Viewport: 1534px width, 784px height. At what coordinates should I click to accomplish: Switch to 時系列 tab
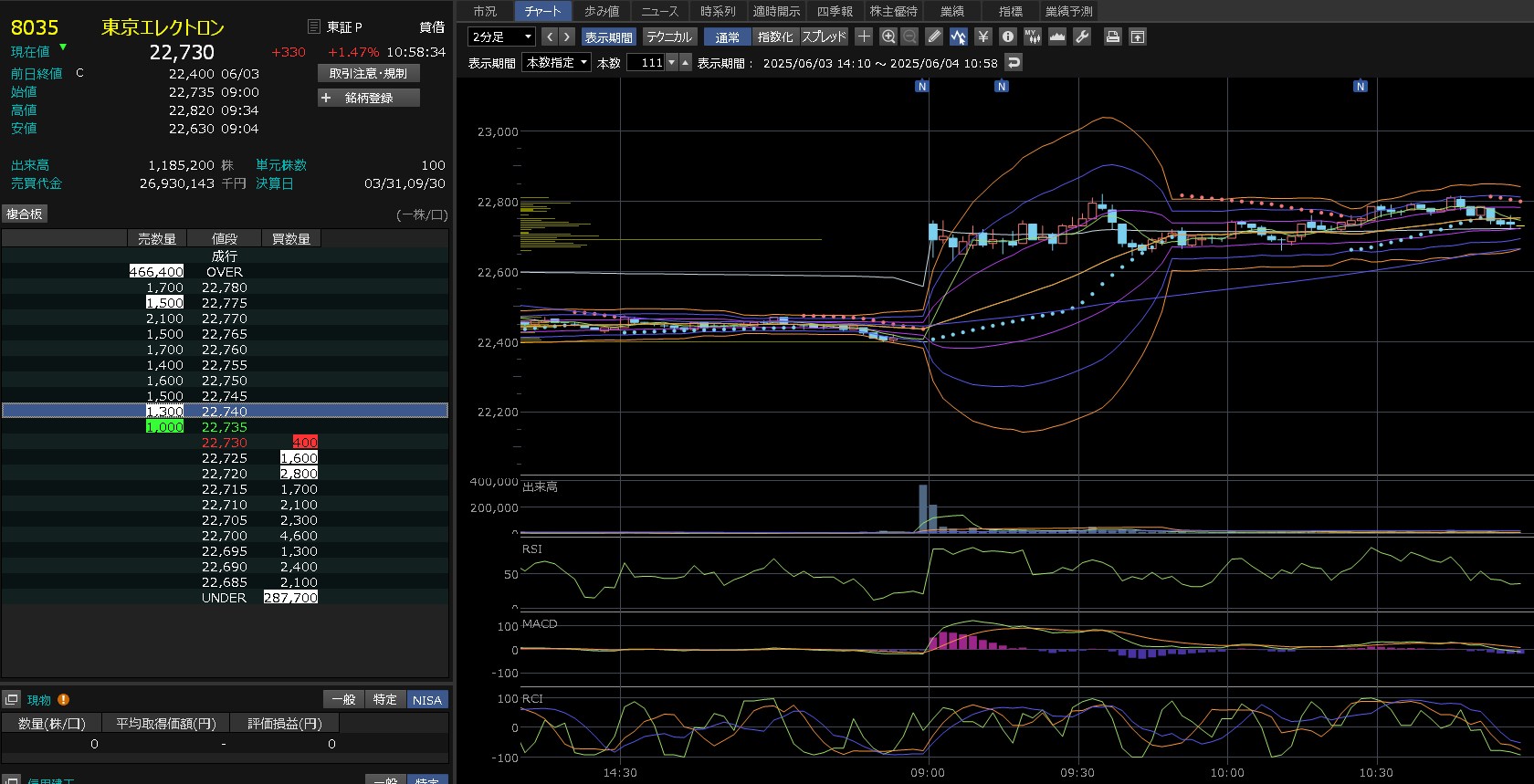[x=718, y=11]
